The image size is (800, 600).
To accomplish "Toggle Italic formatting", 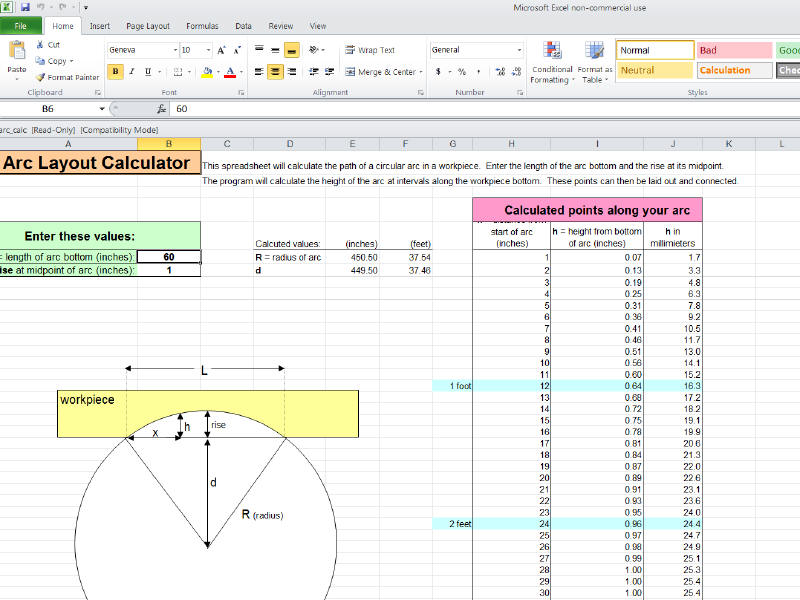I will coord(132,72).
